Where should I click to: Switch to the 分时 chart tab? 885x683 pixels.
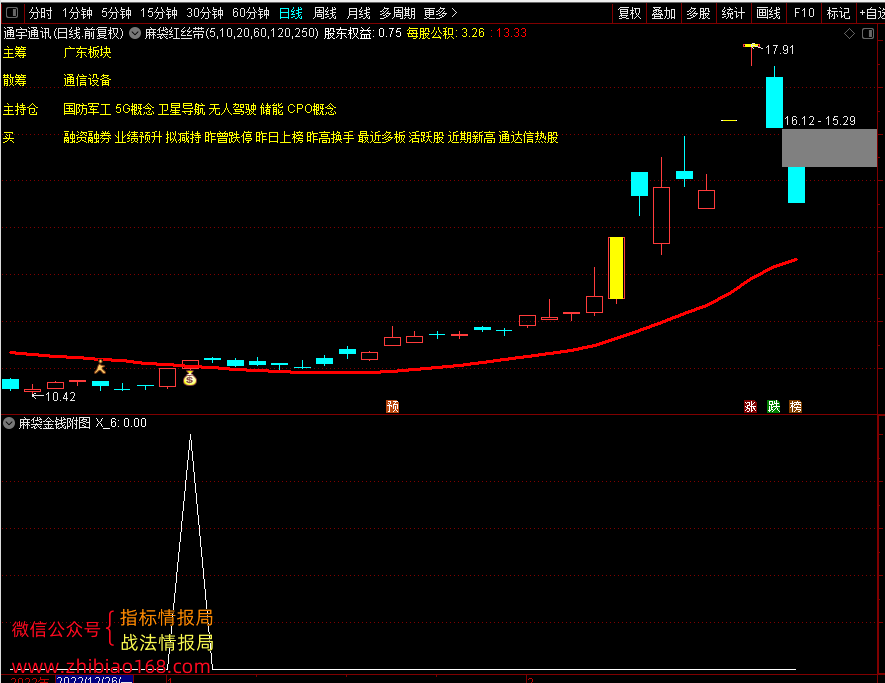(40, 13)
